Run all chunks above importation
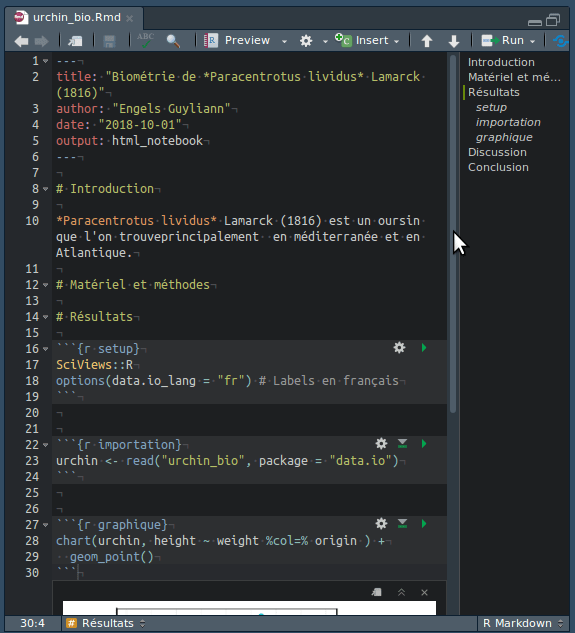This screenshot has width=575, height=633. [402, 444]
